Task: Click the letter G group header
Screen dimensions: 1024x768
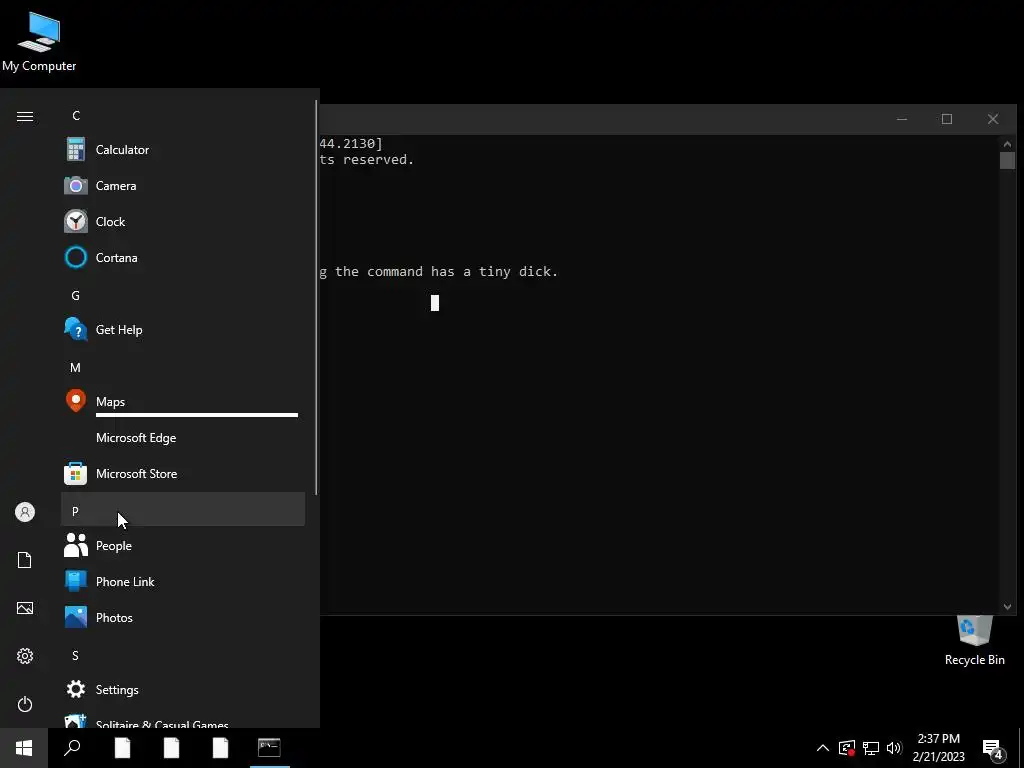Action: [183, 295]
